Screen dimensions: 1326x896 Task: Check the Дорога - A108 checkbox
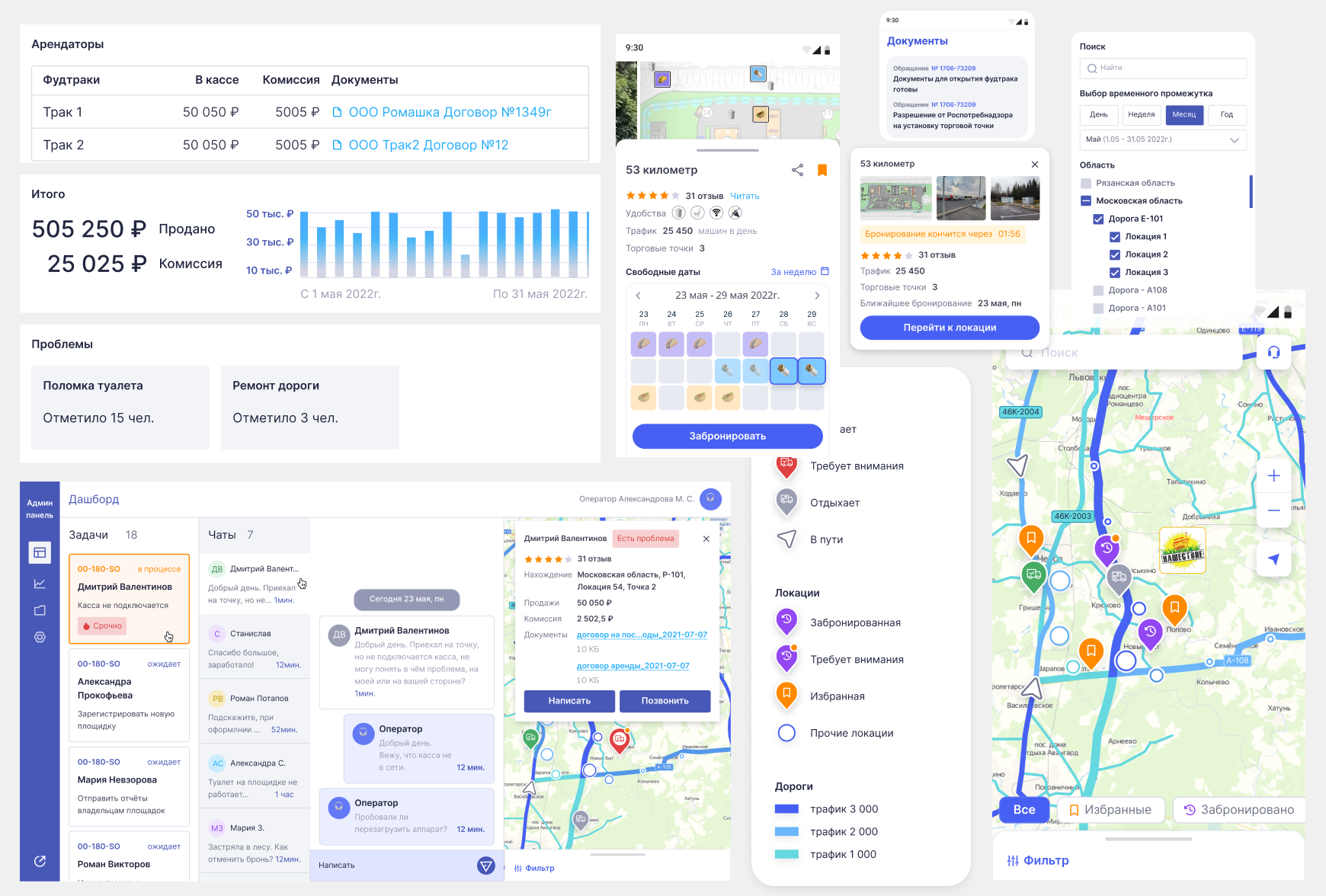click(1097, 290)
